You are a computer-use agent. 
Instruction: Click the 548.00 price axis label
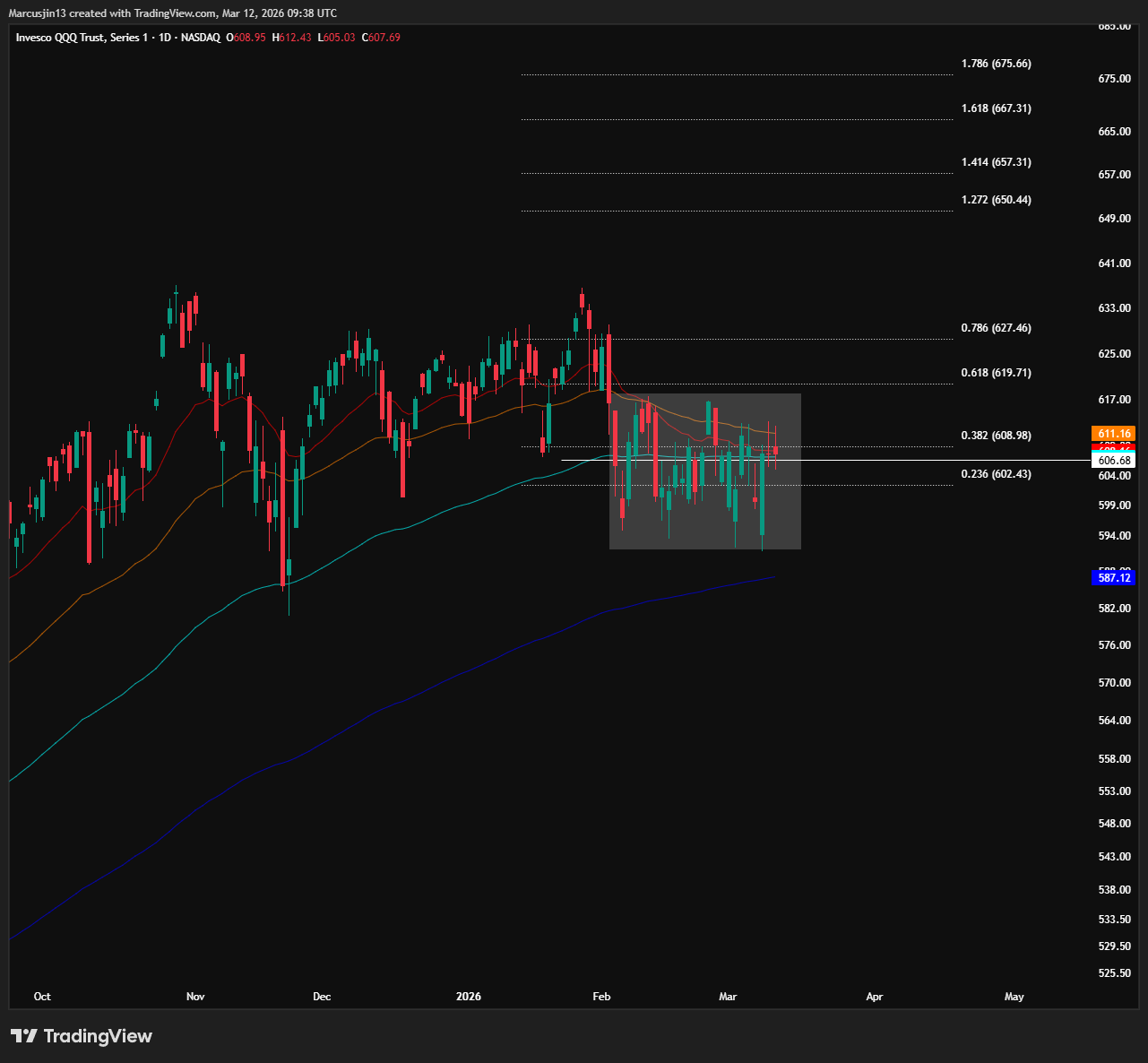click(x=1115, y=824)
